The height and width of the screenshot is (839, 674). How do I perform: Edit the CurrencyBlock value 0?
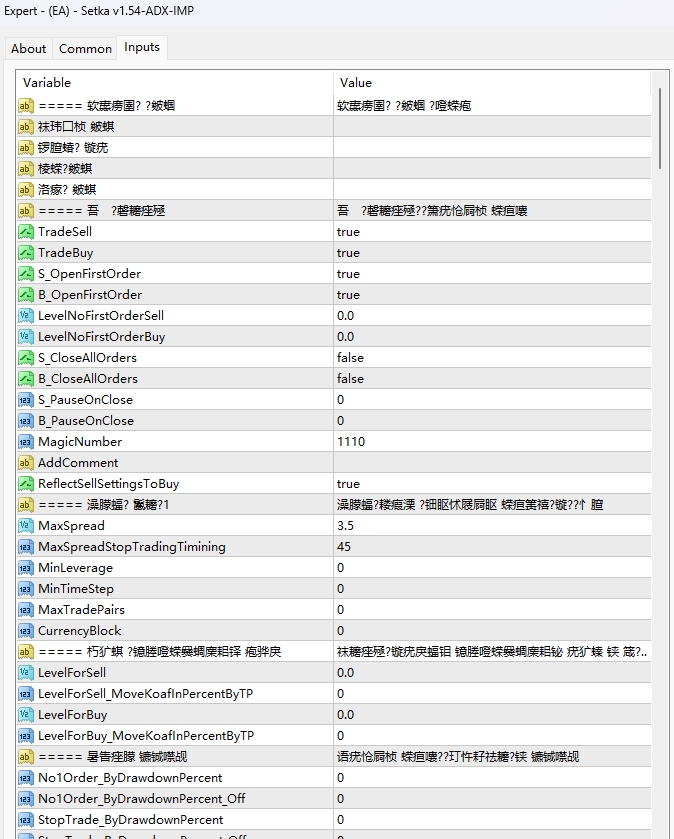pos(492,631)
